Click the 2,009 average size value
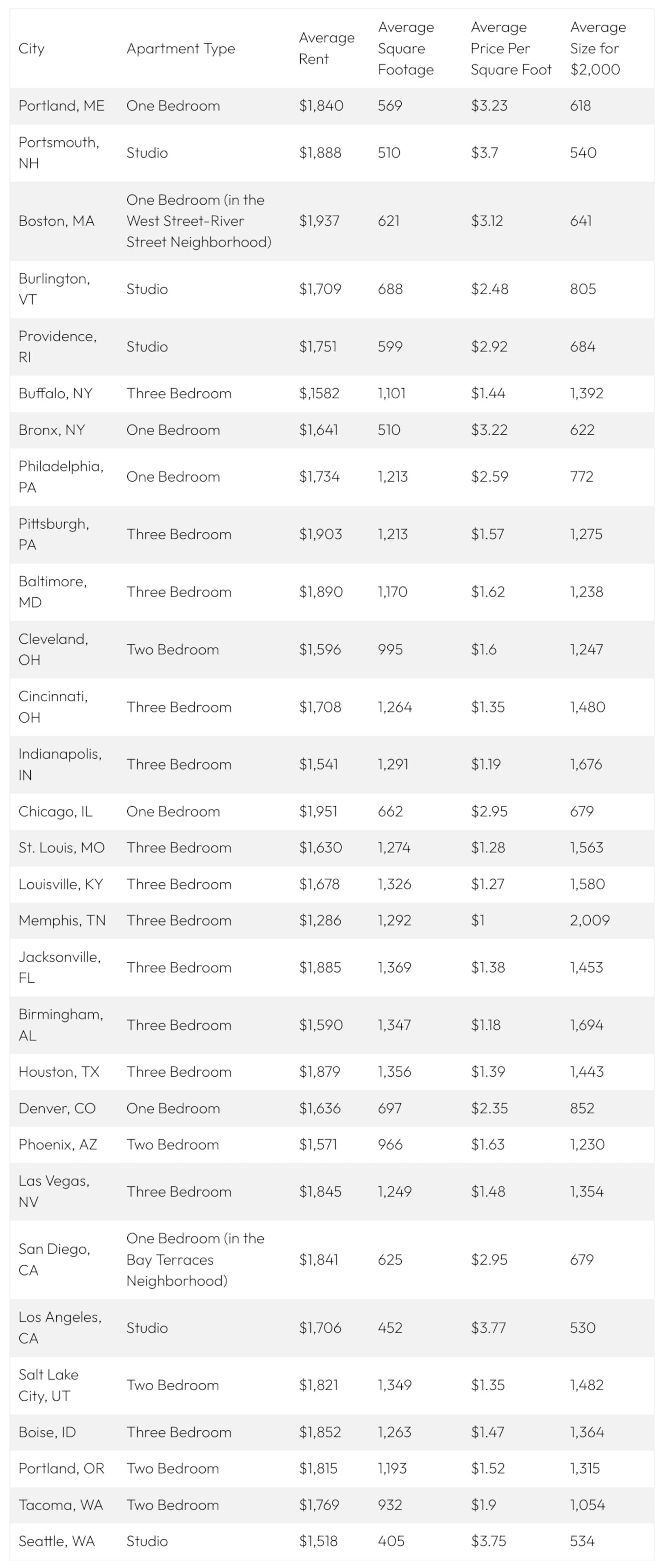 pyautogui.click(x=589, y=920)
